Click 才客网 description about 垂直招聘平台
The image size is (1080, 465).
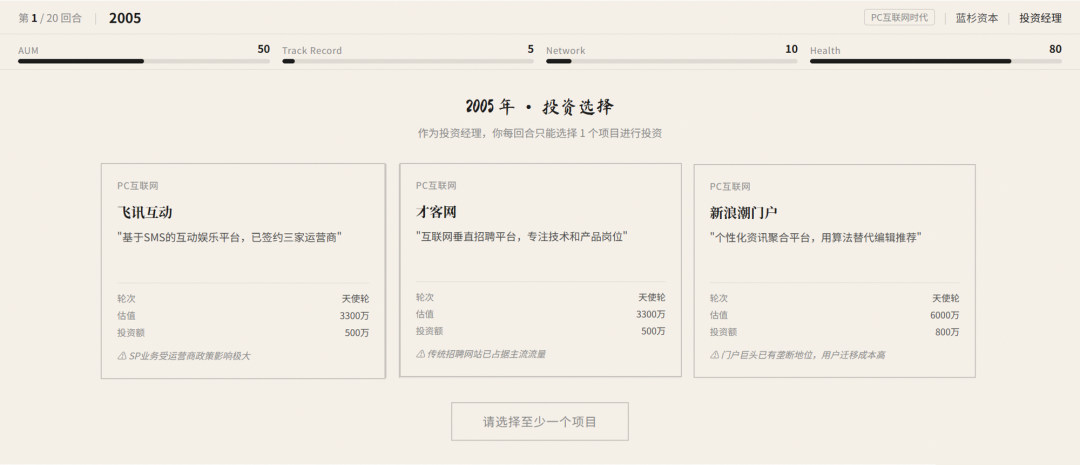point(522,236)
